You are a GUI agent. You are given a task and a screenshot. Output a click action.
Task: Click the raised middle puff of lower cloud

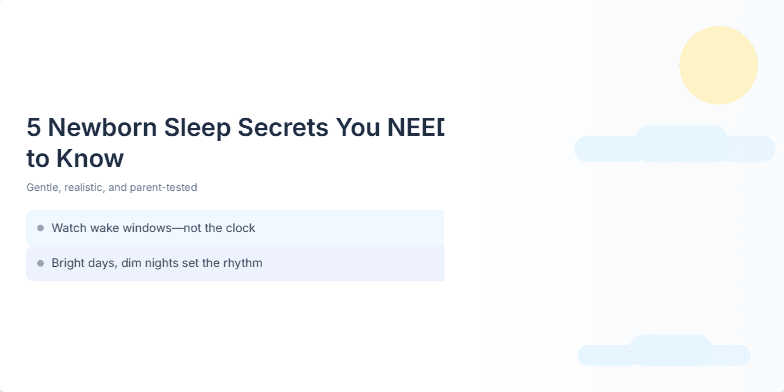pos(670,350)
